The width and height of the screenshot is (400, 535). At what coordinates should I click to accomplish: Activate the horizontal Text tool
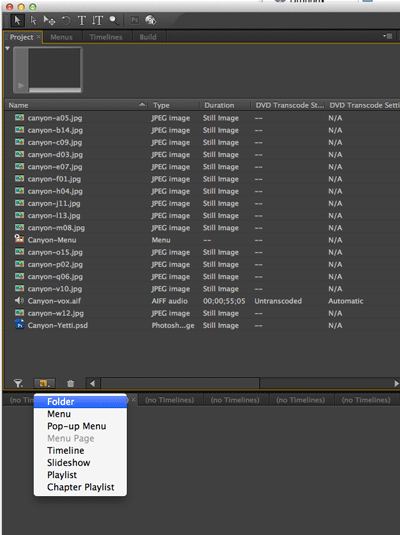(x=82, y=20)
